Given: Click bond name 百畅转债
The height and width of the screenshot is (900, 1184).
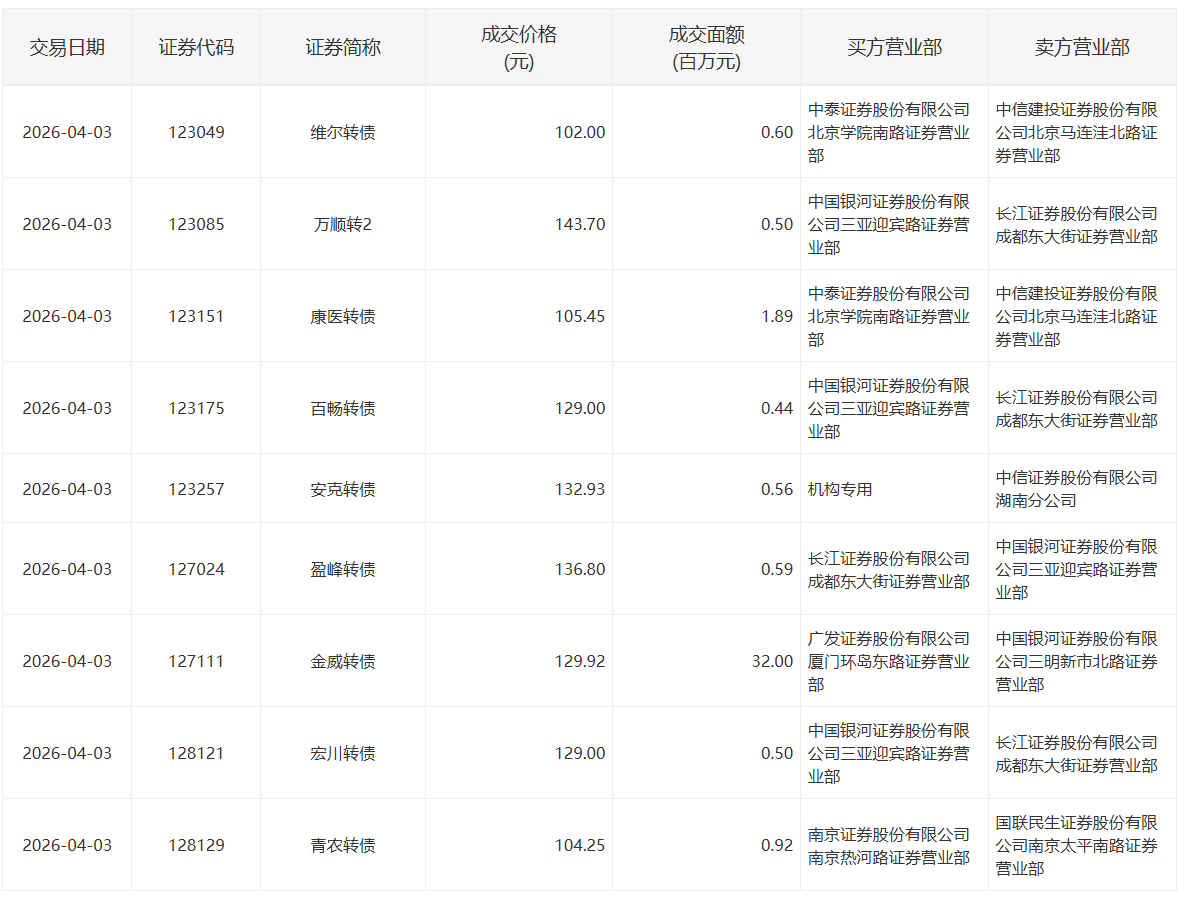Looking at the screenshot, I should pyautogui.click(x=343, y=408).
